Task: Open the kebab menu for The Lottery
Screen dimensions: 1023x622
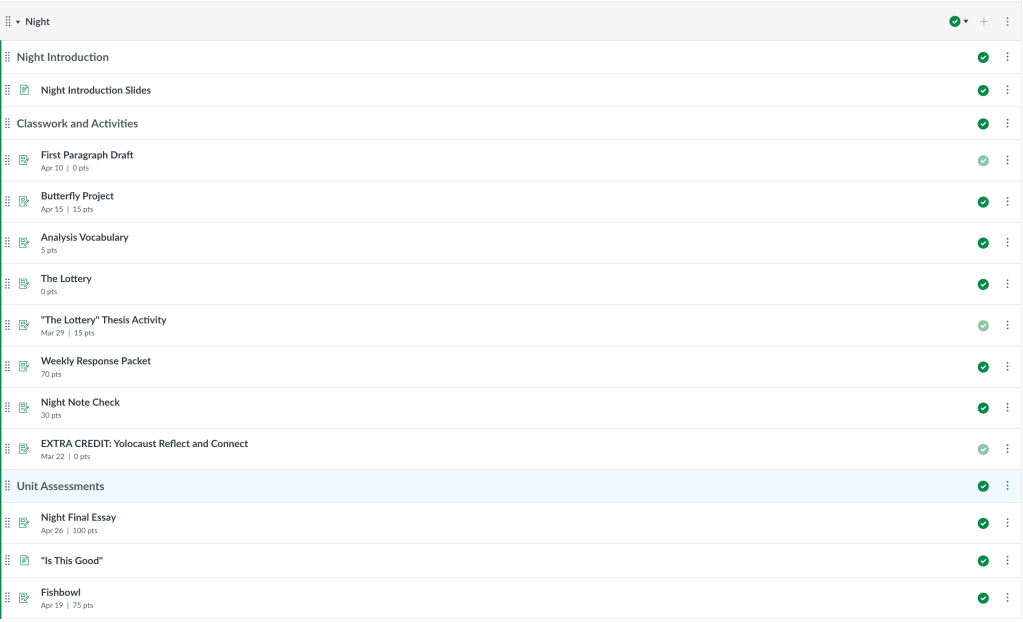Action: click(1007, 284)
